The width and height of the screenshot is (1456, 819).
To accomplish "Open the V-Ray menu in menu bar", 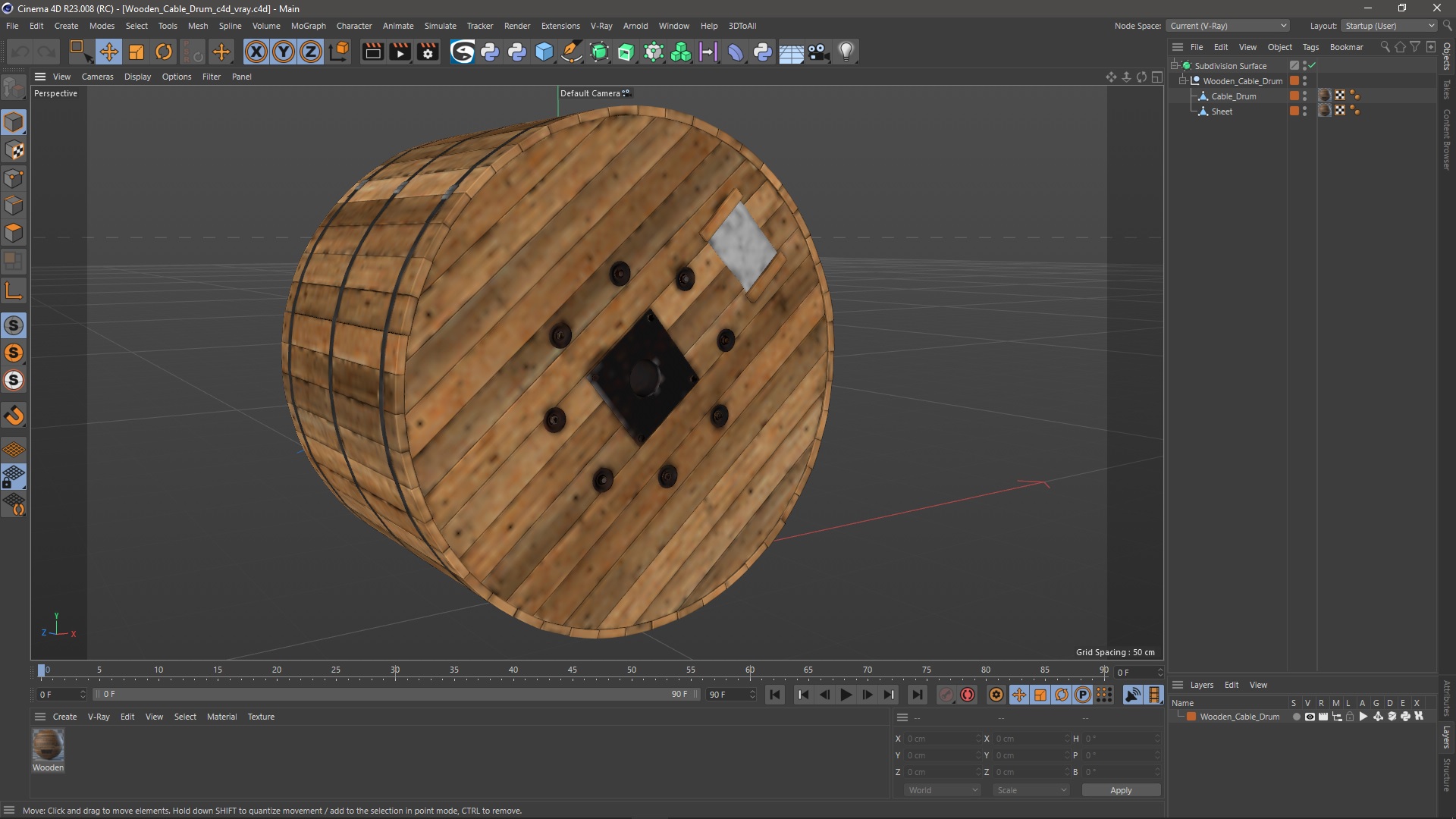I will (601, 26).
